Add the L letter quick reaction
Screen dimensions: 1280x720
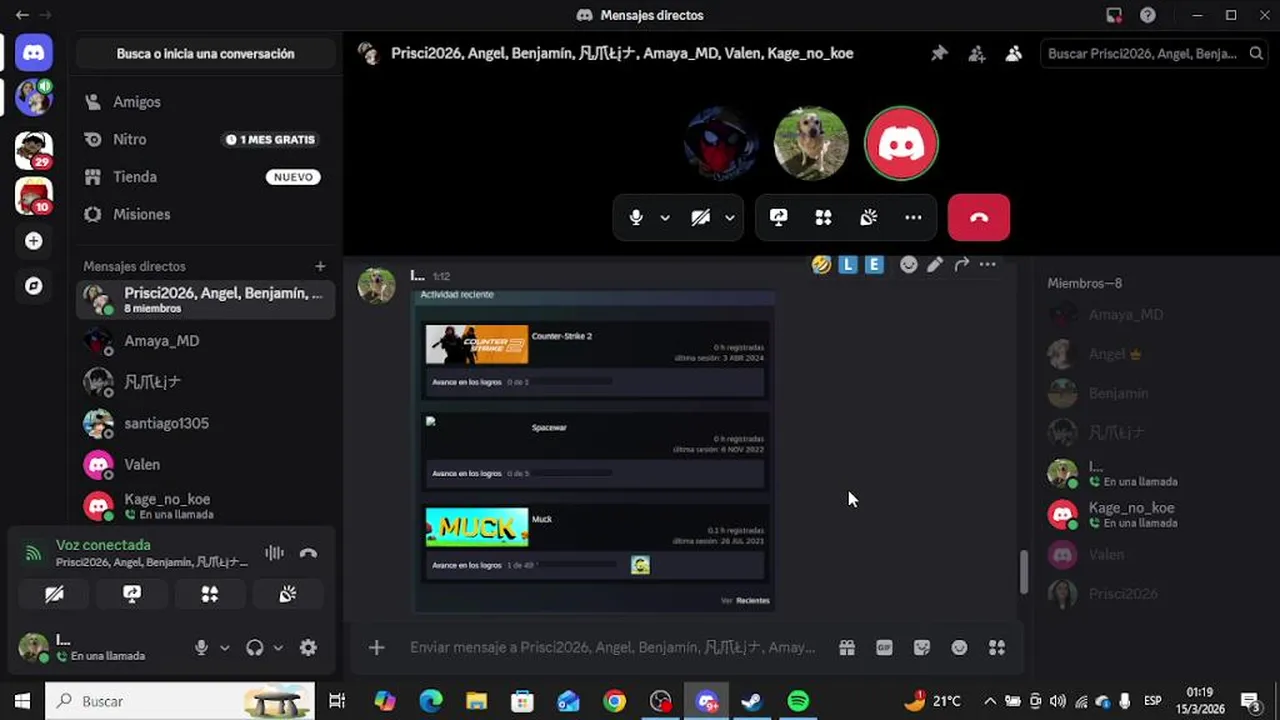point(848,265)
